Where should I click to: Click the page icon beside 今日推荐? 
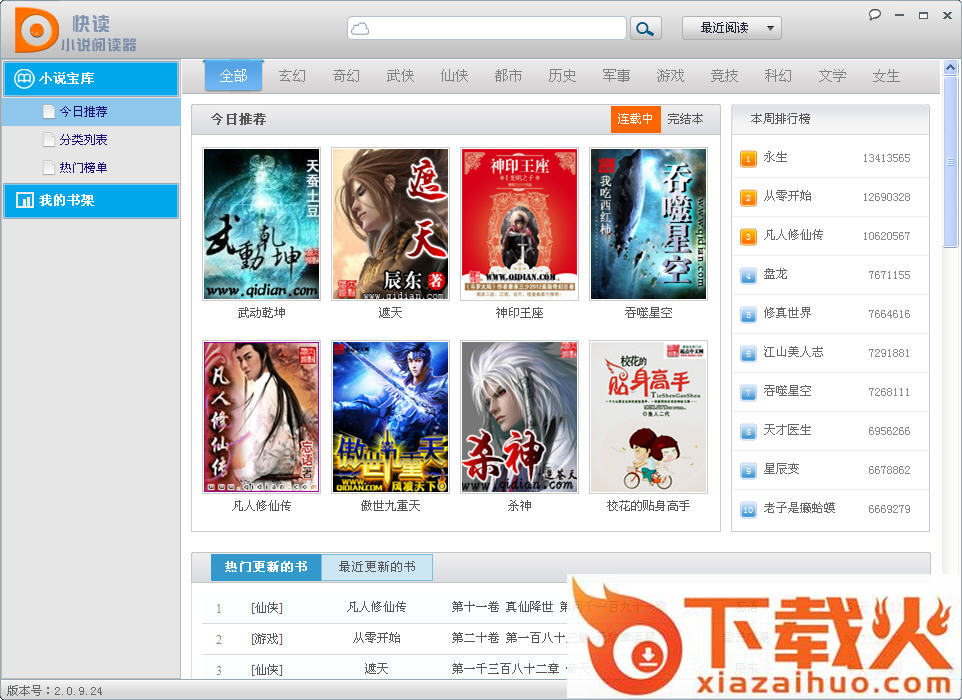[49, 112]
